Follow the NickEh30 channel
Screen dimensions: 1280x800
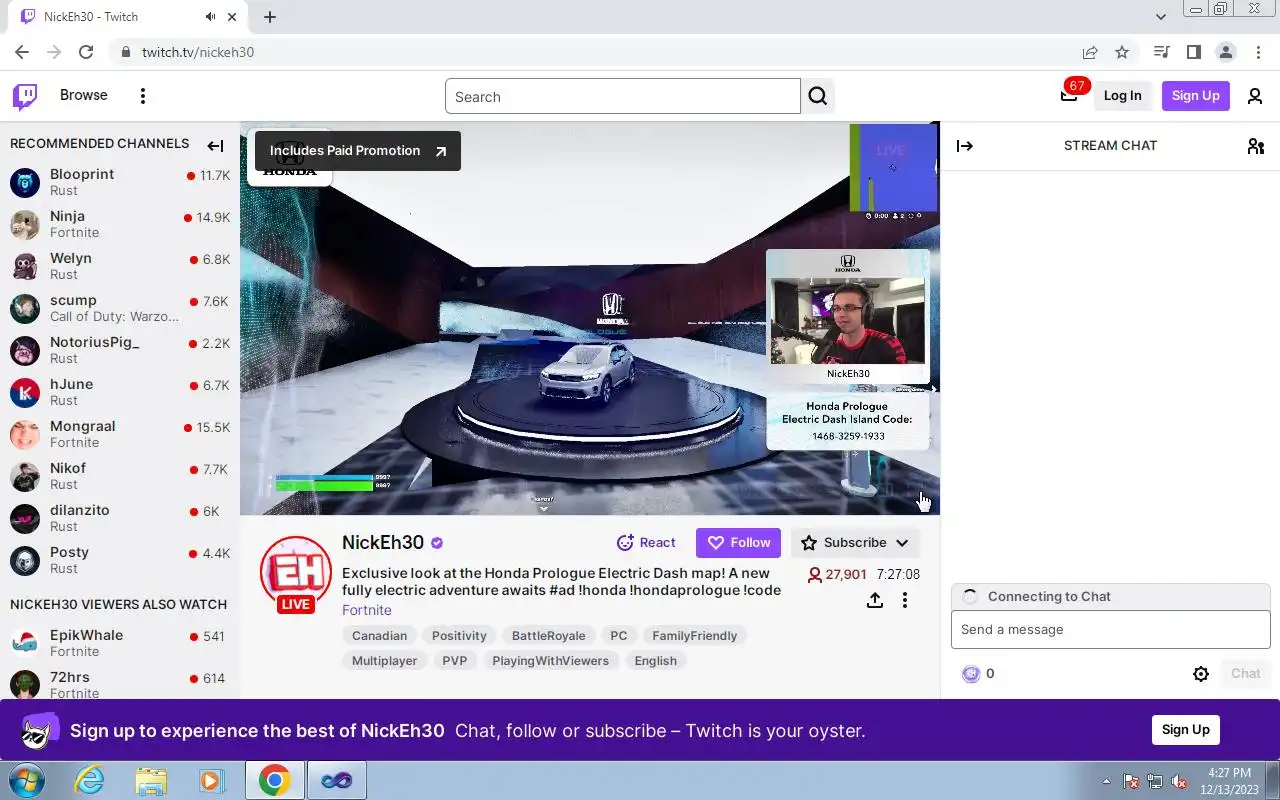(739, 543)
